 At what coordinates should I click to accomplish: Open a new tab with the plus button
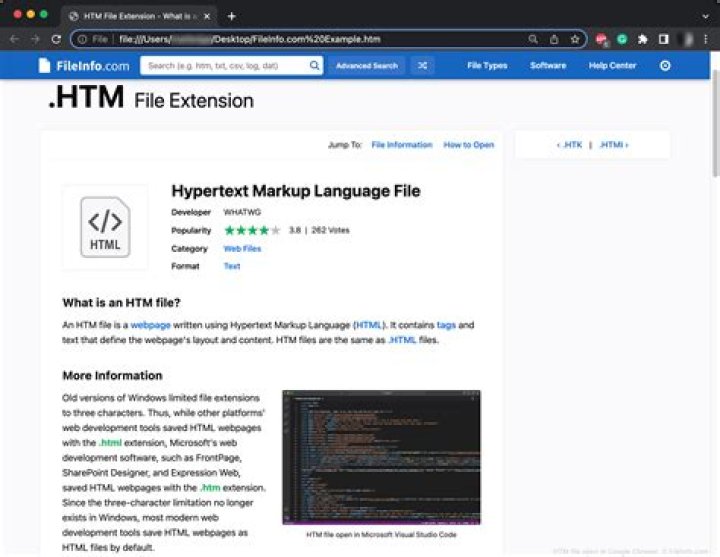232,16
